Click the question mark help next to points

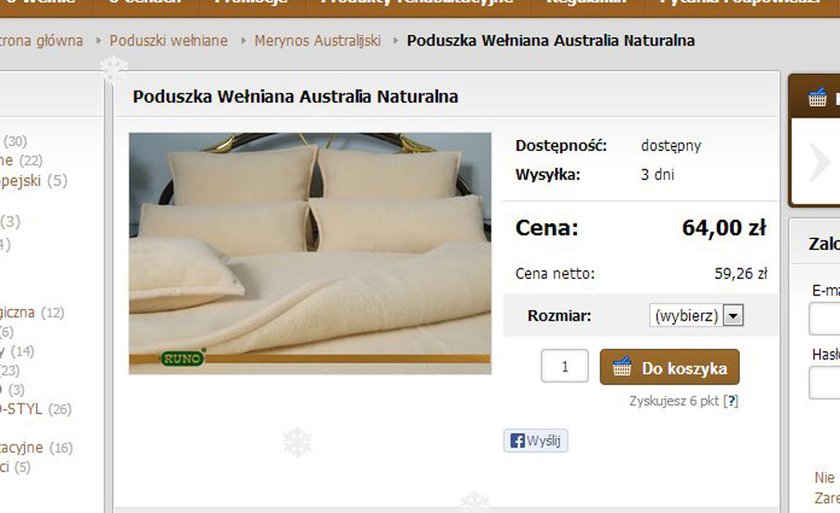731,401
